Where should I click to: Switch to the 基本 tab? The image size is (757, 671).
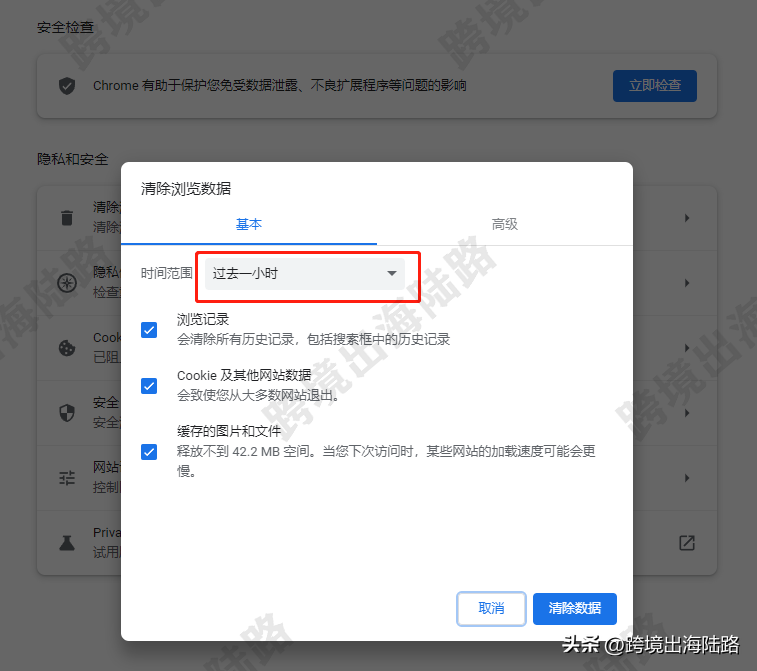pos(249,224)
